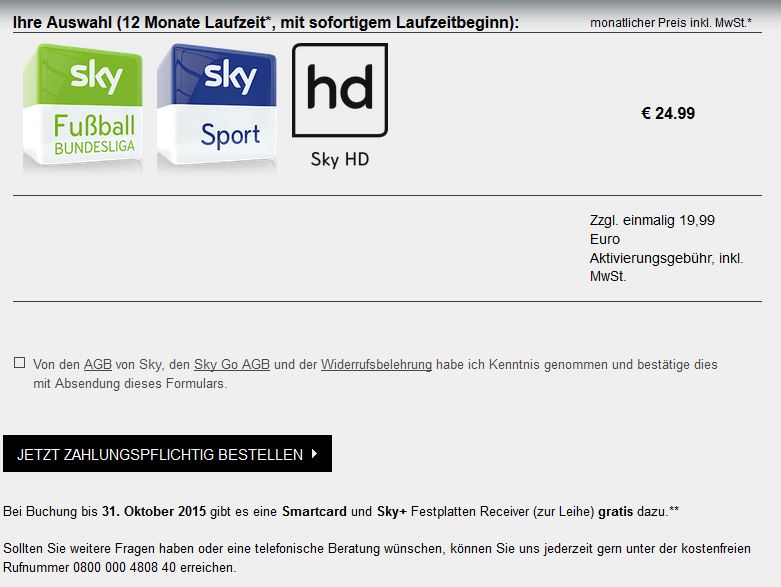Click the white sky logo on the green cube
This screenshot has width=781, height=587.
[x=96, y=77]
